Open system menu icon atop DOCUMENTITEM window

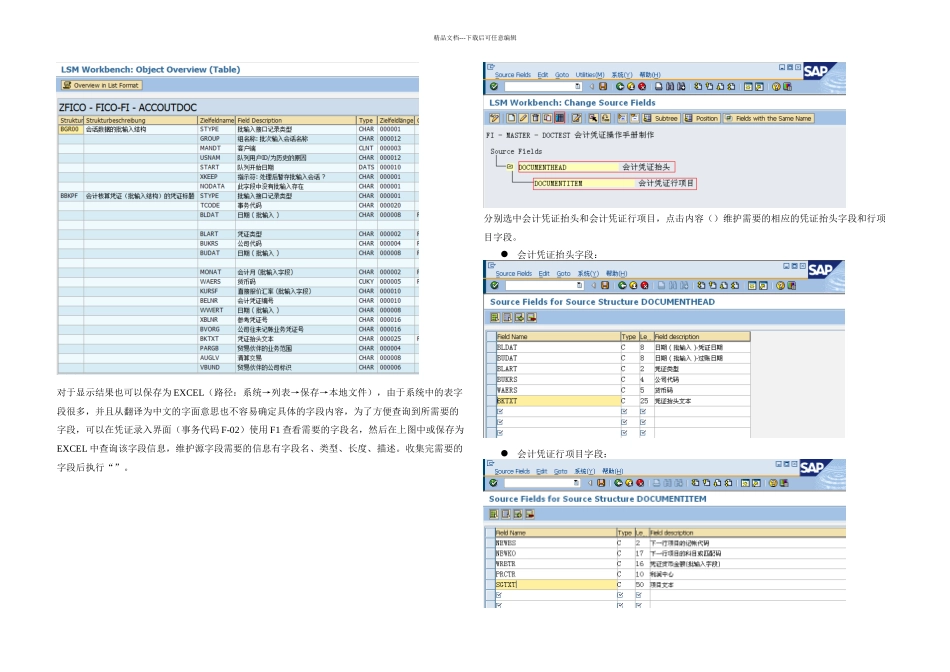point(490,464)
